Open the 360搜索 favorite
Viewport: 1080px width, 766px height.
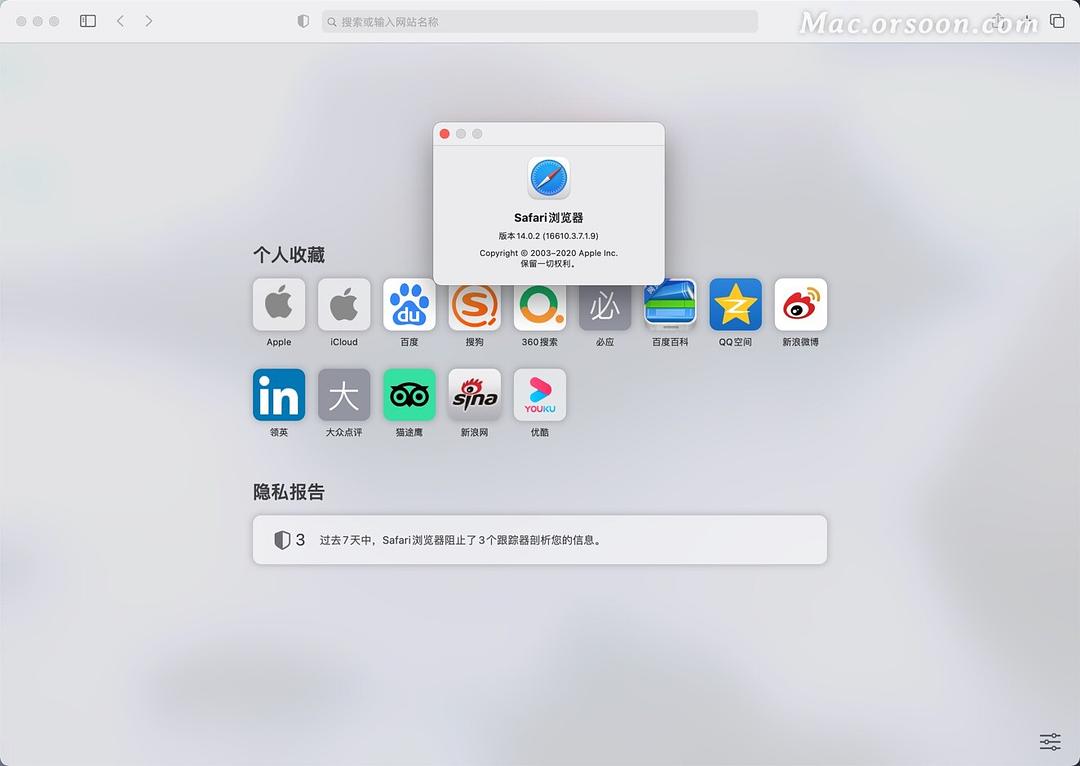click(x=539, y=307)
